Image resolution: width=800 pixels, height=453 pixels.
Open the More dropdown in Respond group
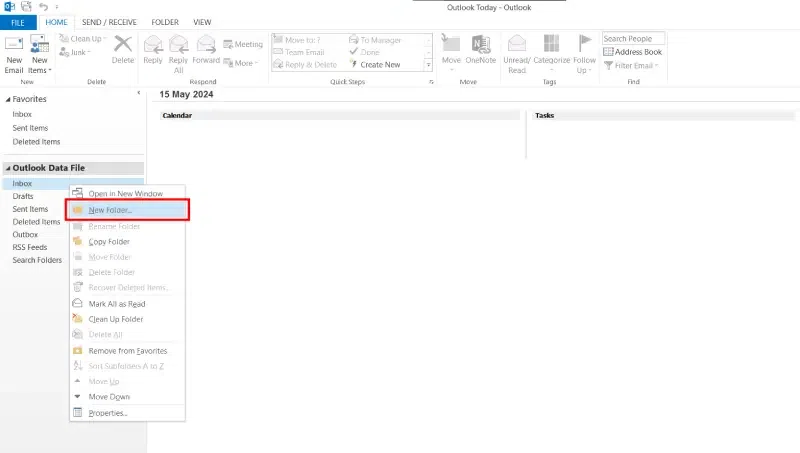240,63
